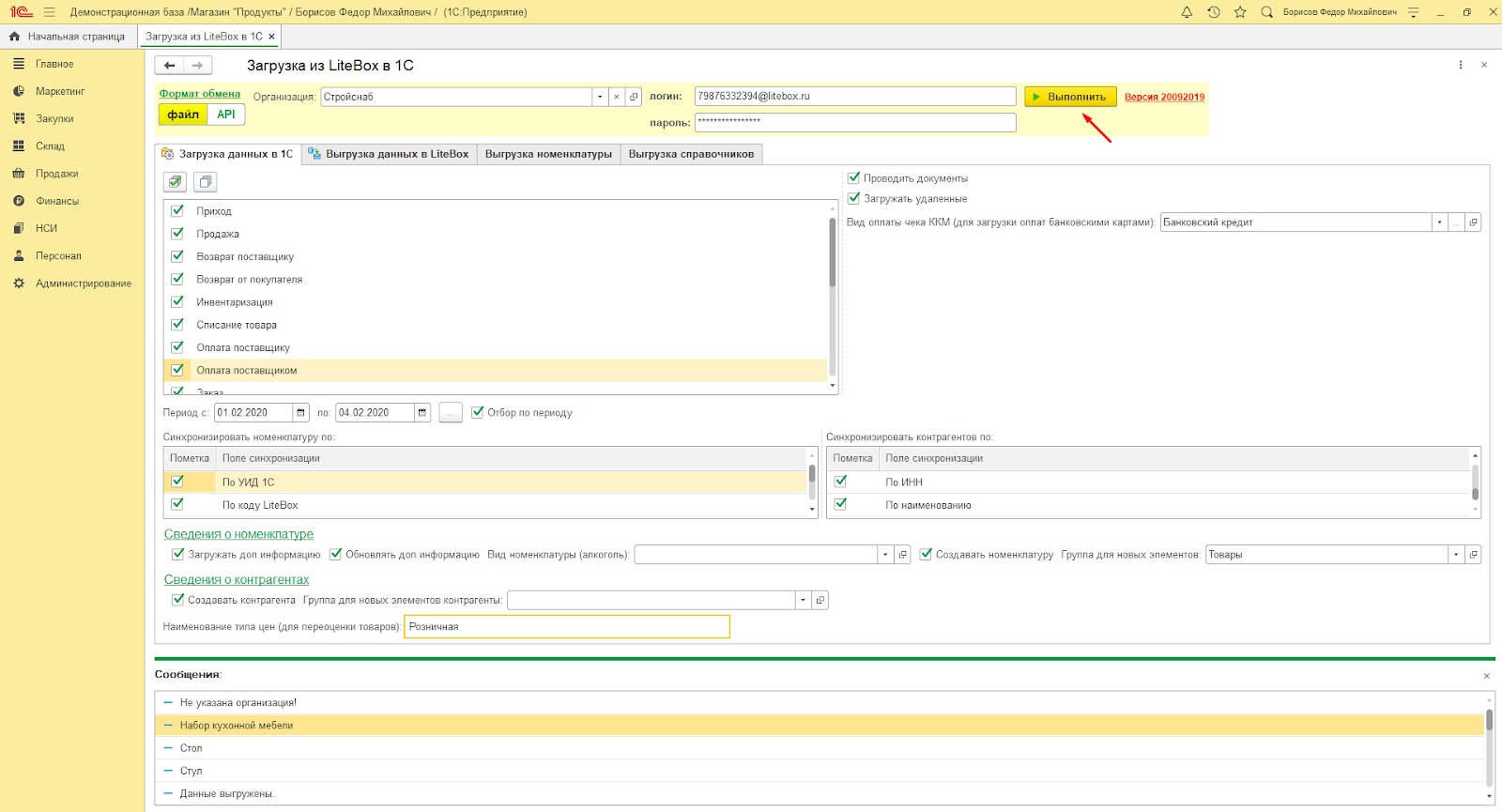Go back with left arrow button
This screenshot has height=812, width=1502.
pos(169,66)
